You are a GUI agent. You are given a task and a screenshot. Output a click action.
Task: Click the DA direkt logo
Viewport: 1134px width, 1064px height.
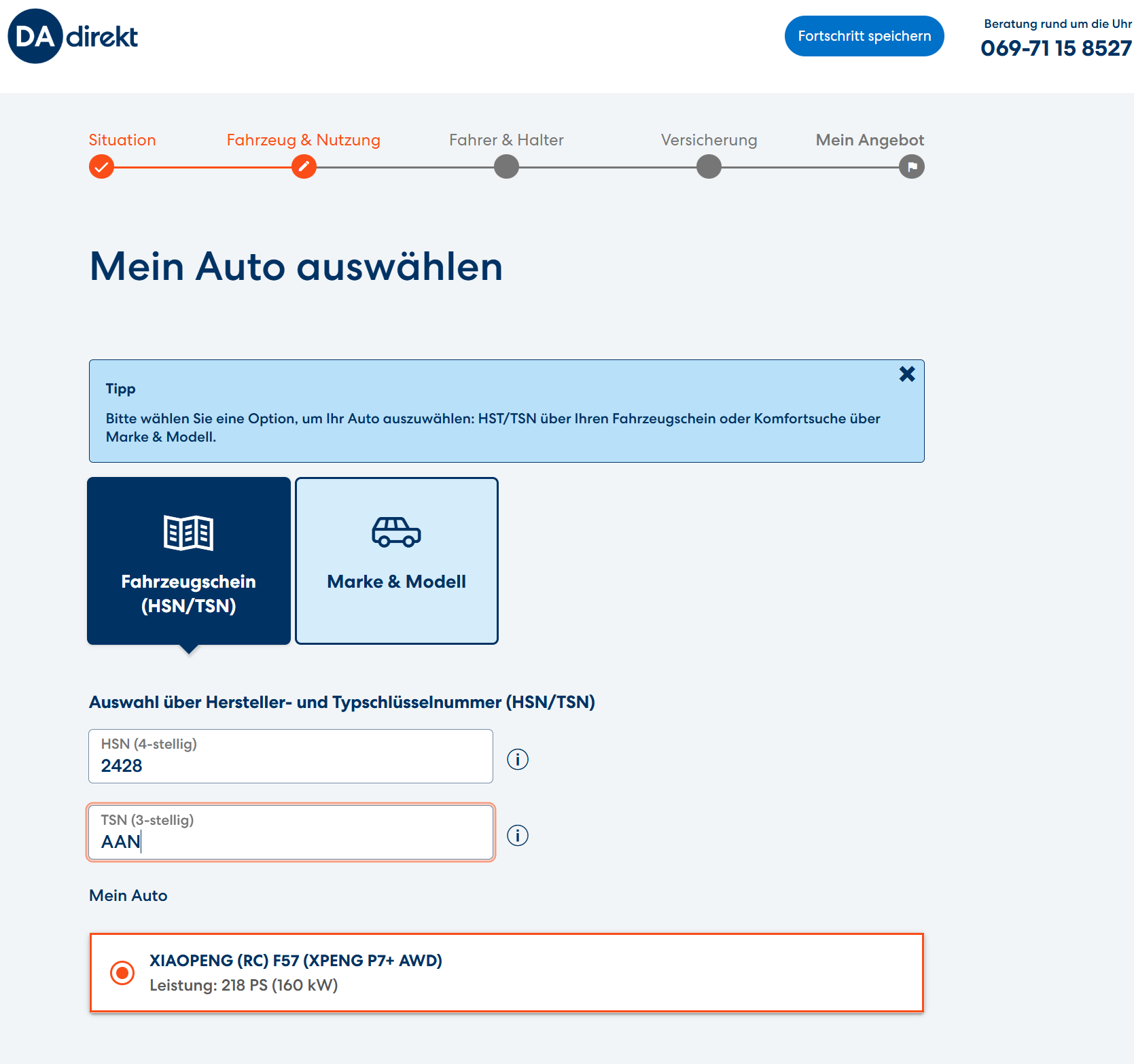click(73, 36)
